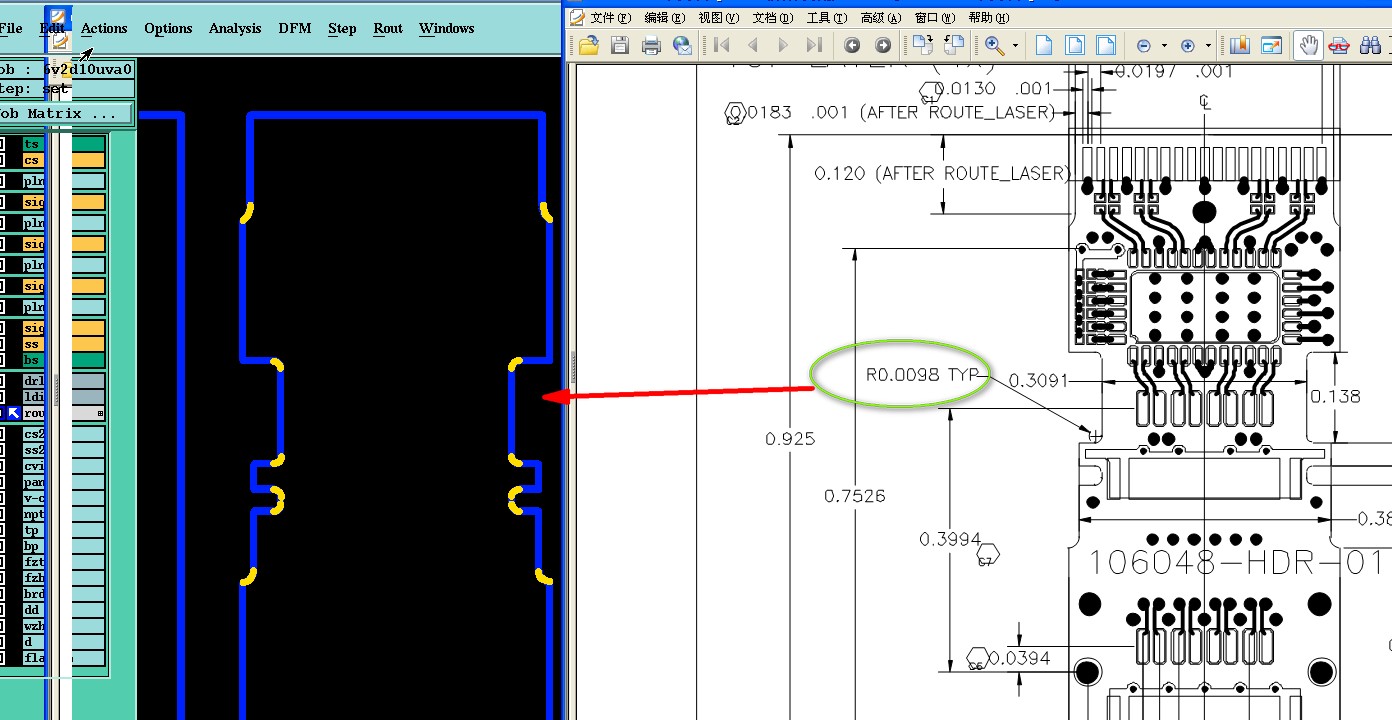1392x720 pixels.
Task: Toggle checkbox for cs layer
Action: tap(2, 160)
